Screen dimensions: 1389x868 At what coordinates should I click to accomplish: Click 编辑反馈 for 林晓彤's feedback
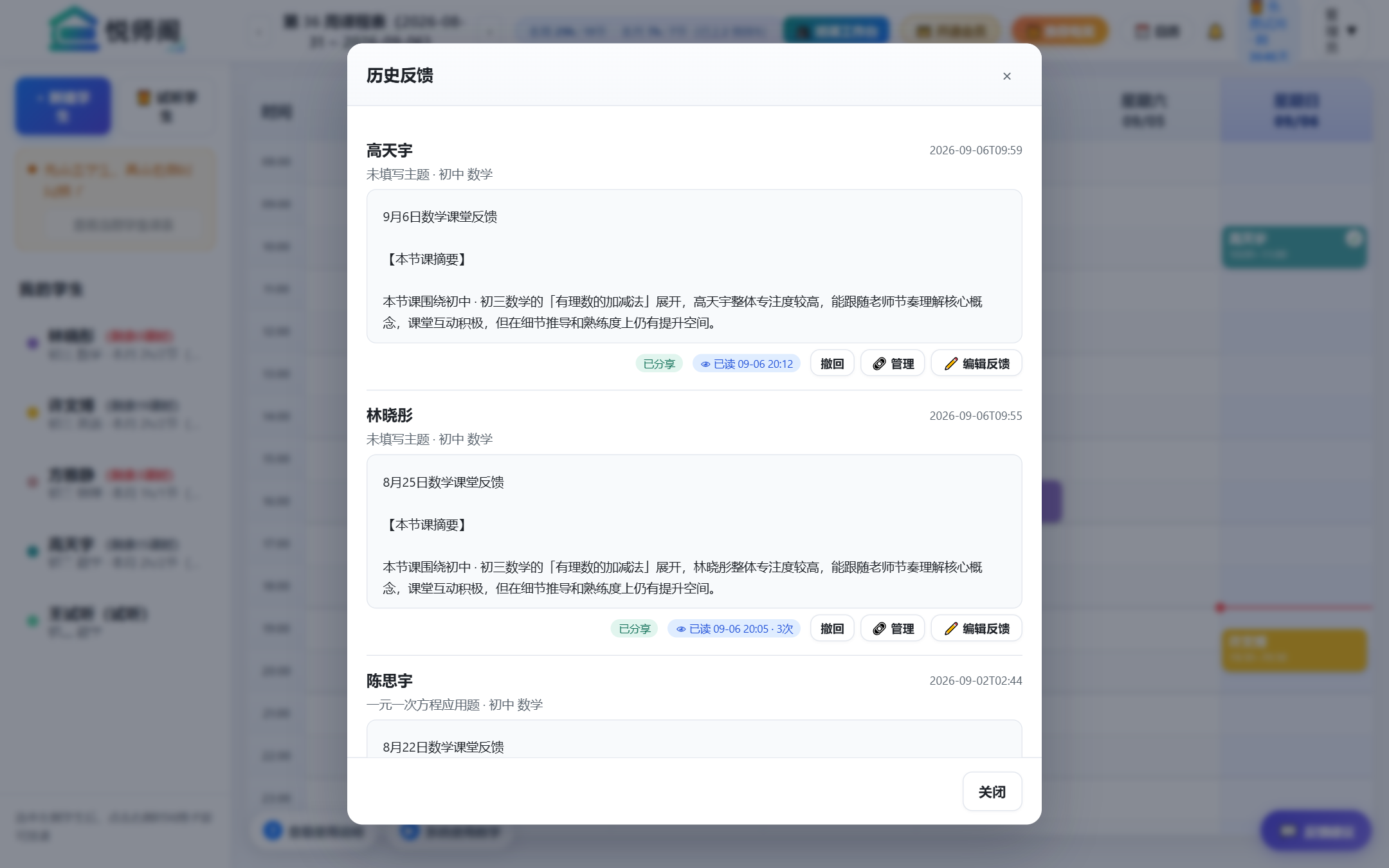pos(976,628)
